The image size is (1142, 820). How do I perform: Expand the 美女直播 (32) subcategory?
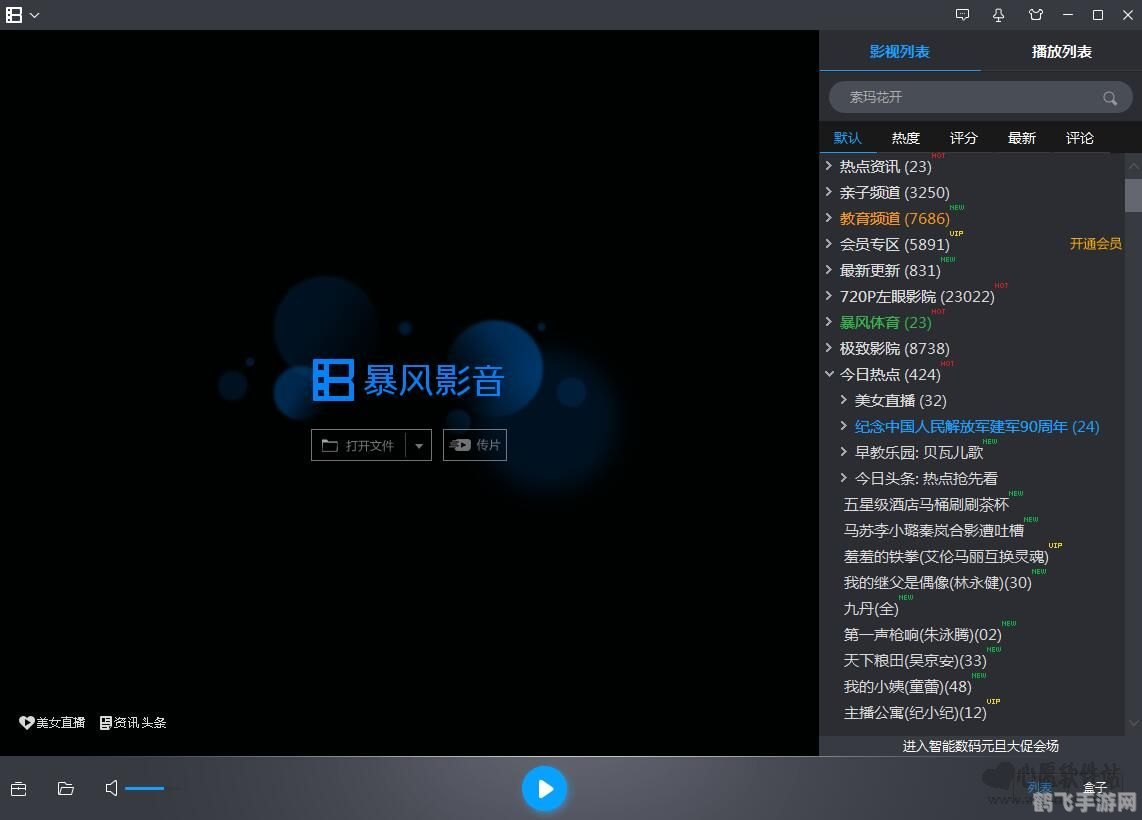click(843, 400)
